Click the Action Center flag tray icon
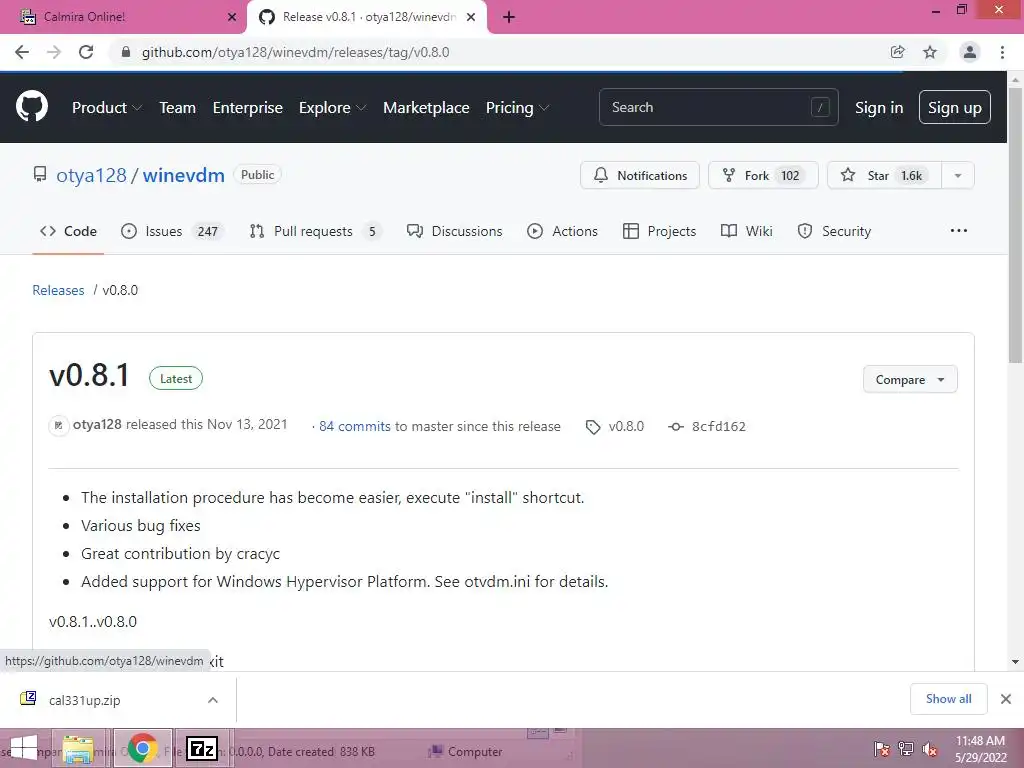The image size is (1024, 768). tap(881, 749)
